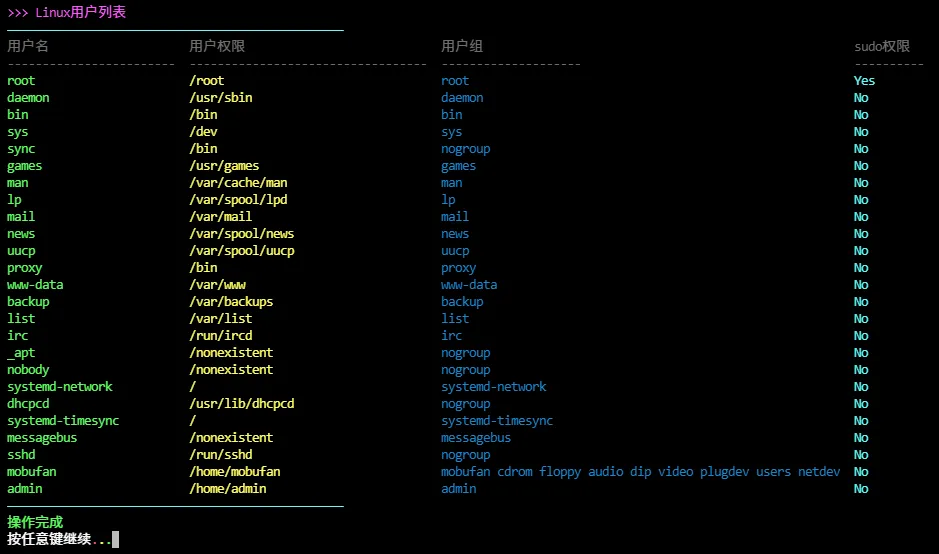Select the sshd username entry
Image resolution: width=939 pixels, height=554 pixels.
coord(21,455)
